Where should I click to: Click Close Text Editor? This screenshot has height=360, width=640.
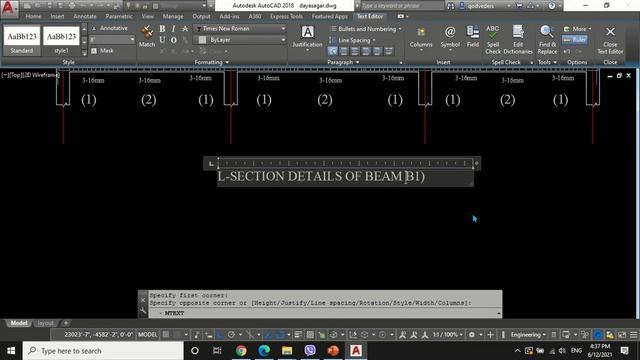[610, 39]
